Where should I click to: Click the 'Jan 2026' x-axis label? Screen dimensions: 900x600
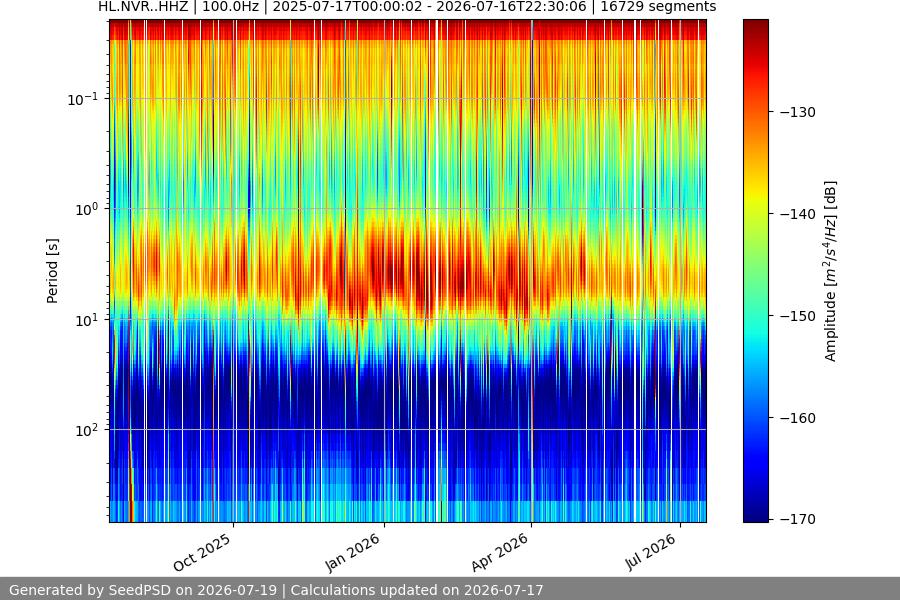click(x=352, y=552)
